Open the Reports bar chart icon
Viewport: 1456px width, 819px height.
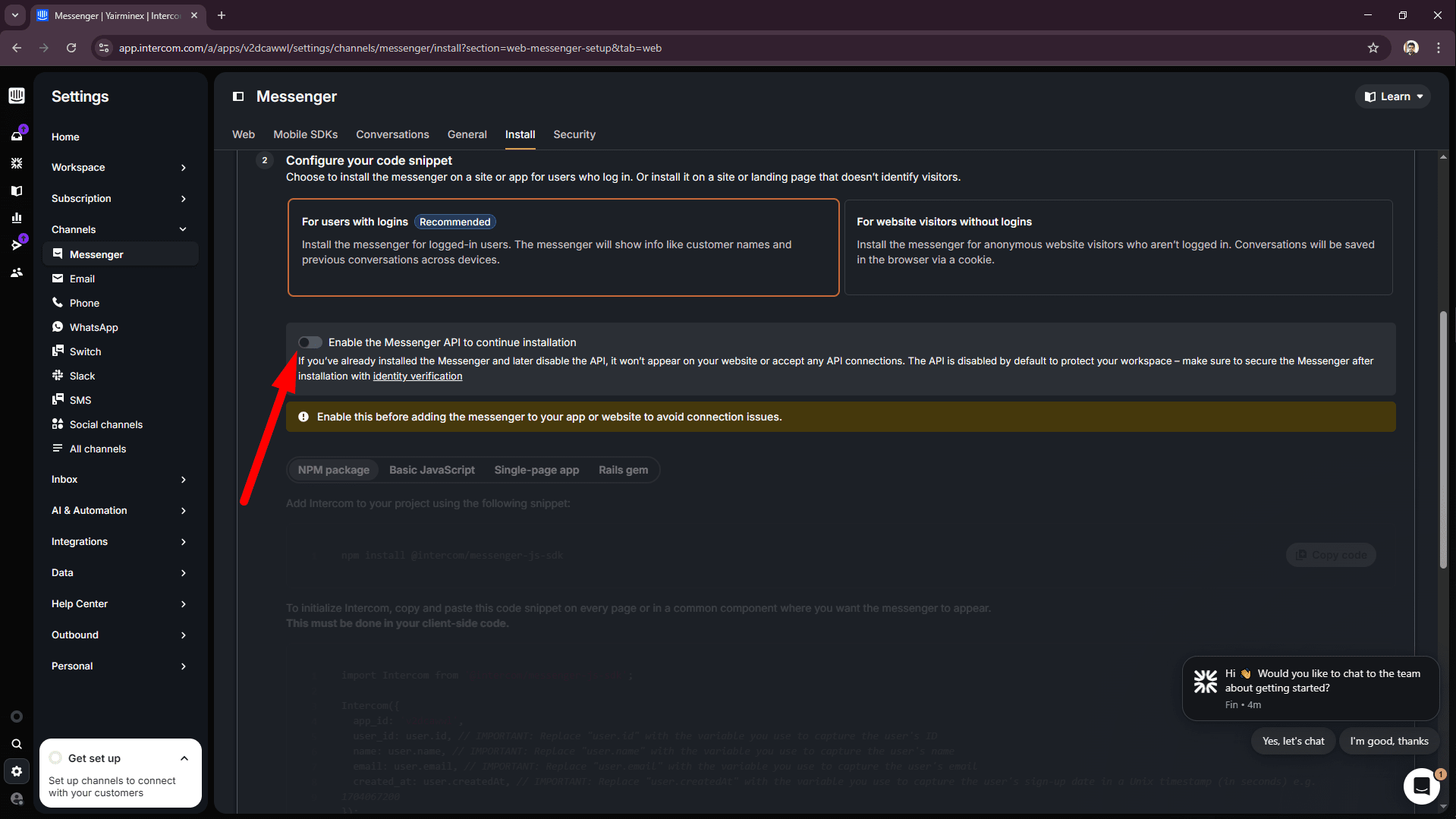pos(17,218)
